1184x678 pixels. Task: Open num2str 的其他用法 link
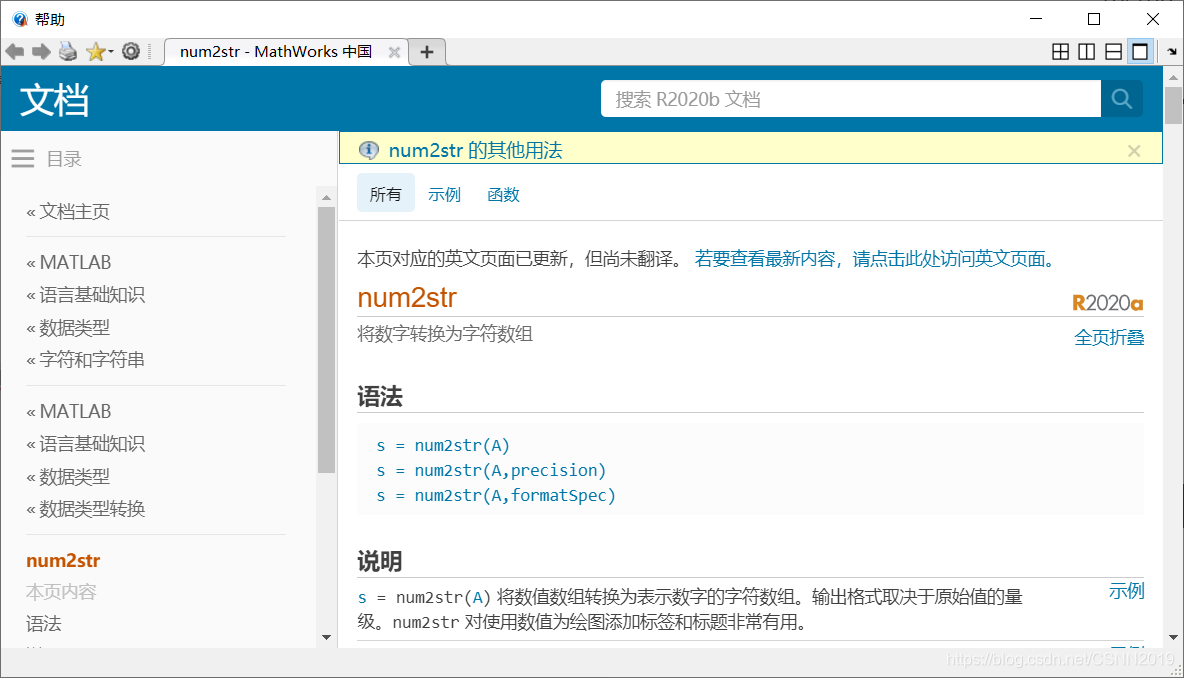(x=475, y=150)
